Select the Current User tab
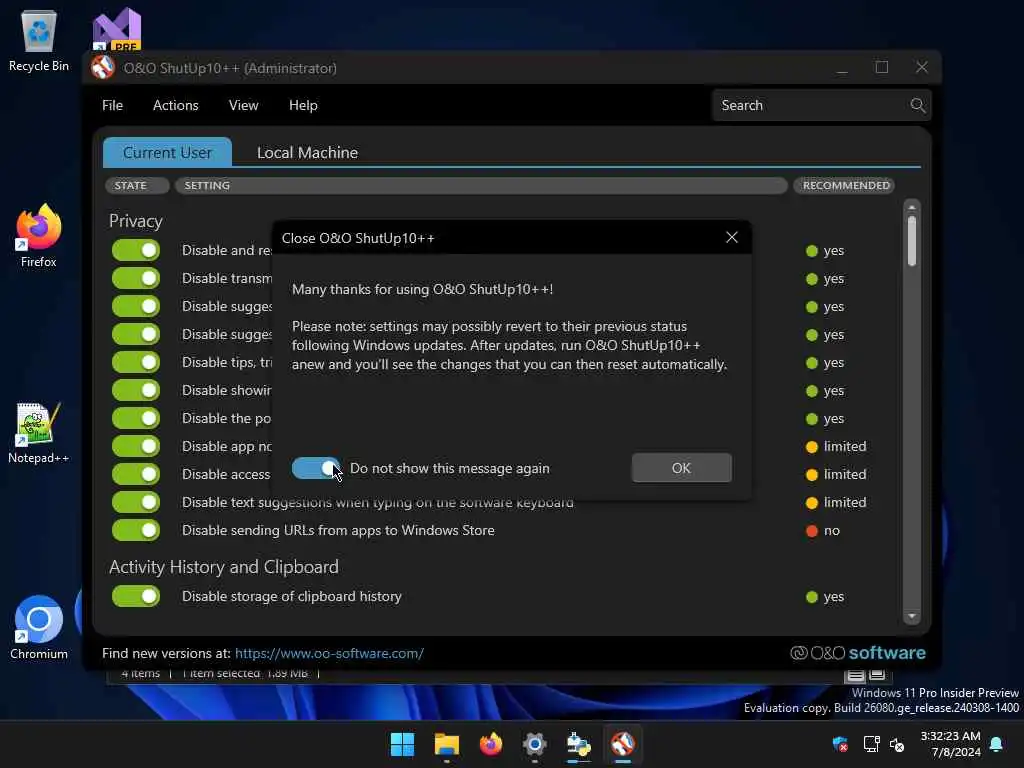1024x768 pixels. [167, 152]
